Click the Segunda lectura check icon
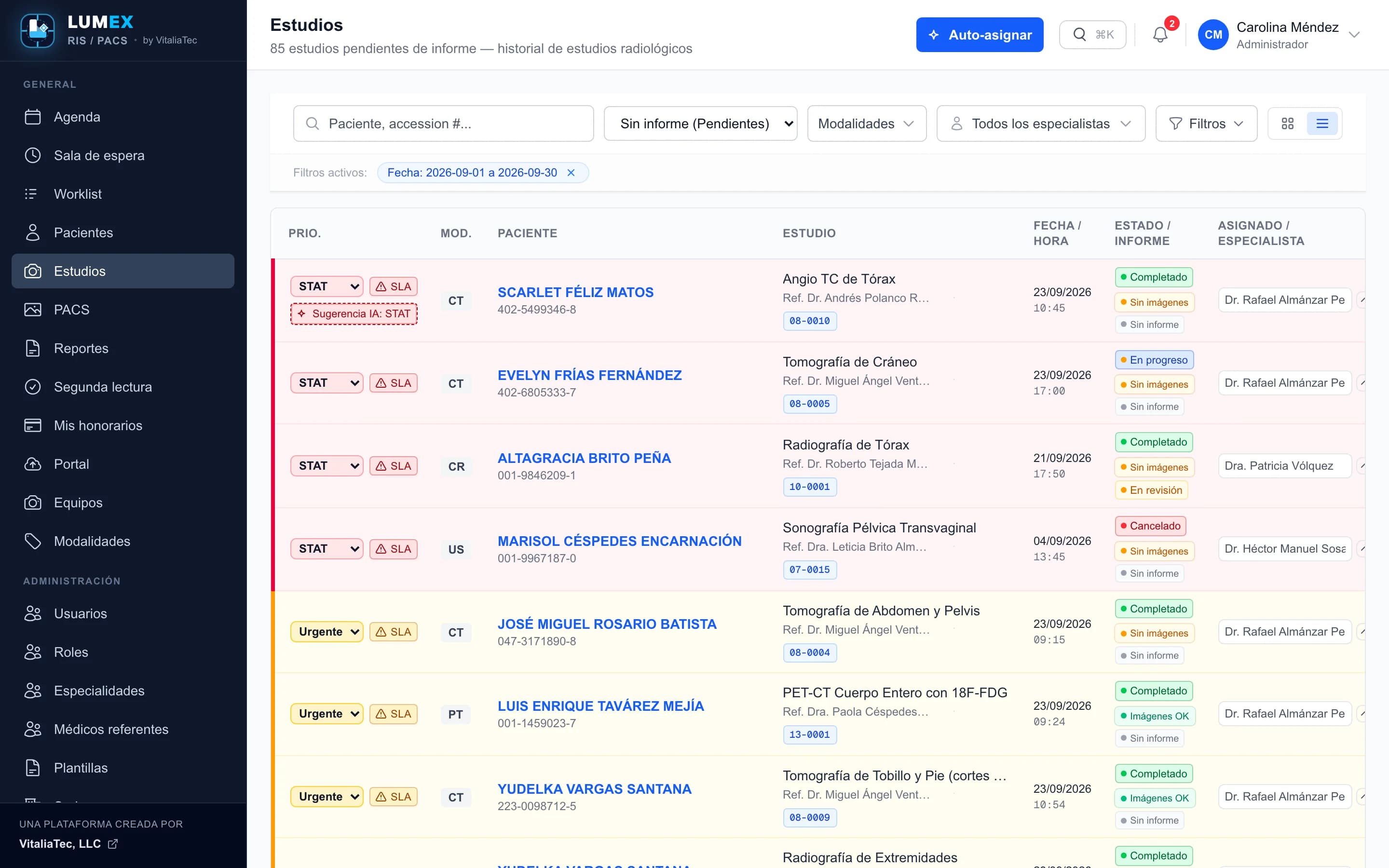Screen dimensions: 1389x868 (33, 387)
